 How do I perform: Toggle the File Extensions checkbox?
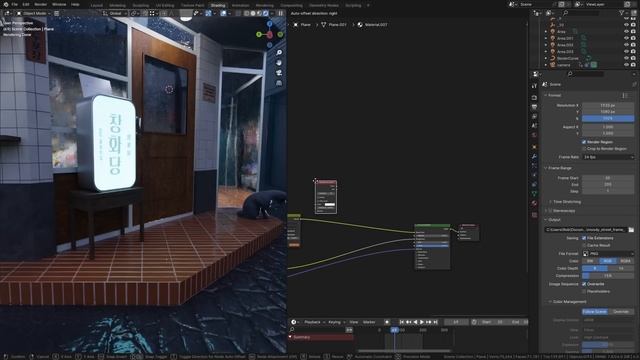pos(584,238)
